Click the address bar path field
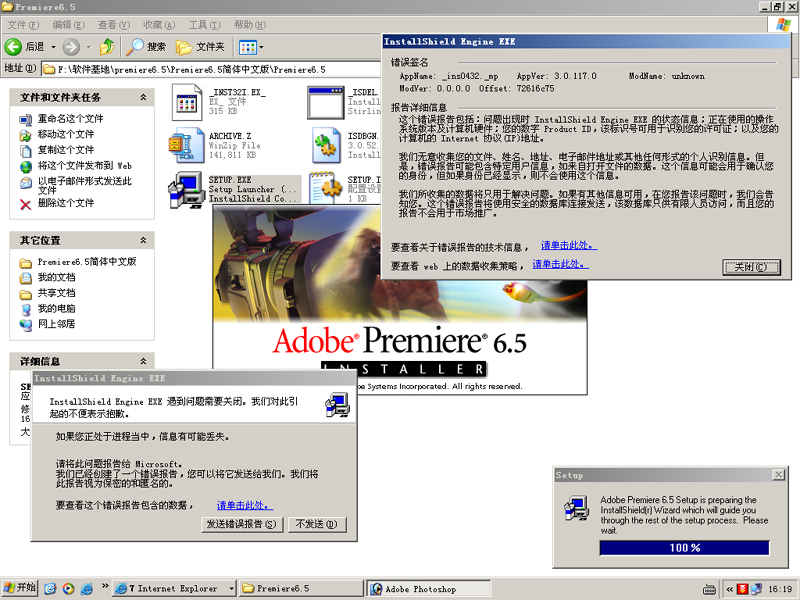Image resolution: width=800 pixels, height=600 pixels. [x=211, y=69]
